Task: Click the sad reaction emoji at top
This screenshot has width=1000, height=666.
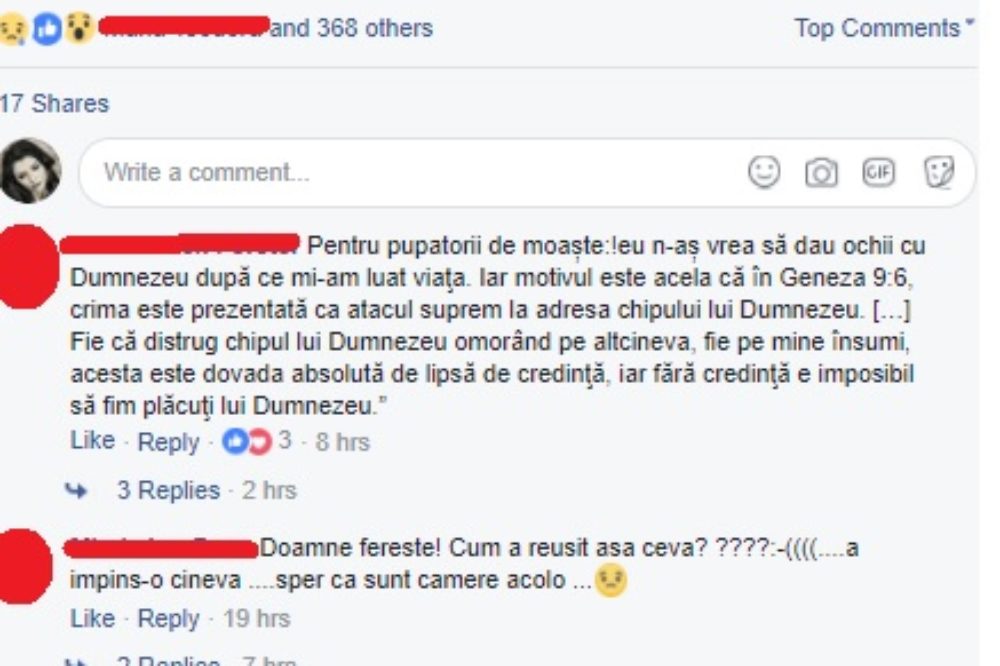Action: 13,29
